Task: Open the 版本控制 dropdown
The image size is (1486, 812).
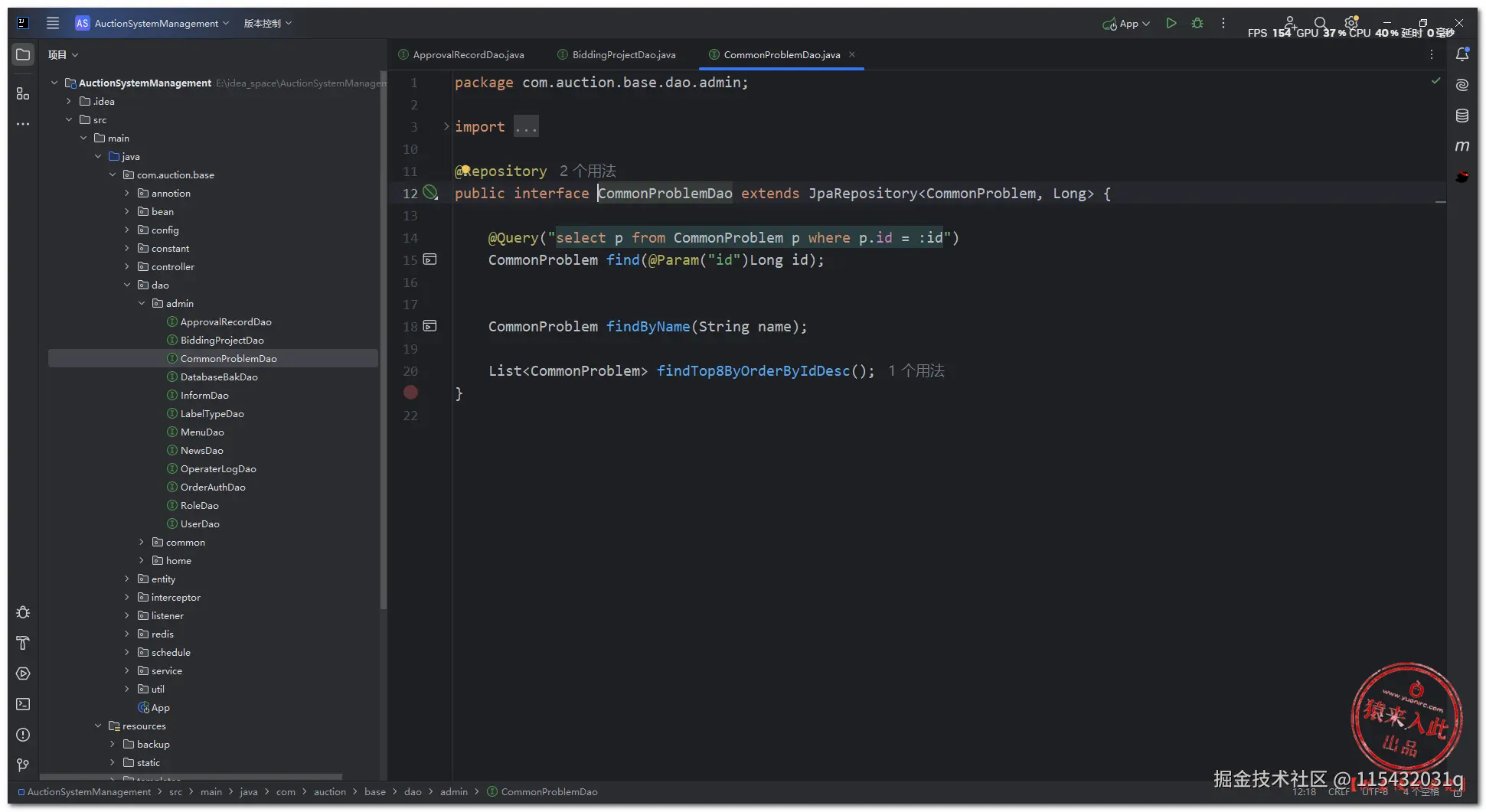Action: pyautogui.click(x=268, y=23)
